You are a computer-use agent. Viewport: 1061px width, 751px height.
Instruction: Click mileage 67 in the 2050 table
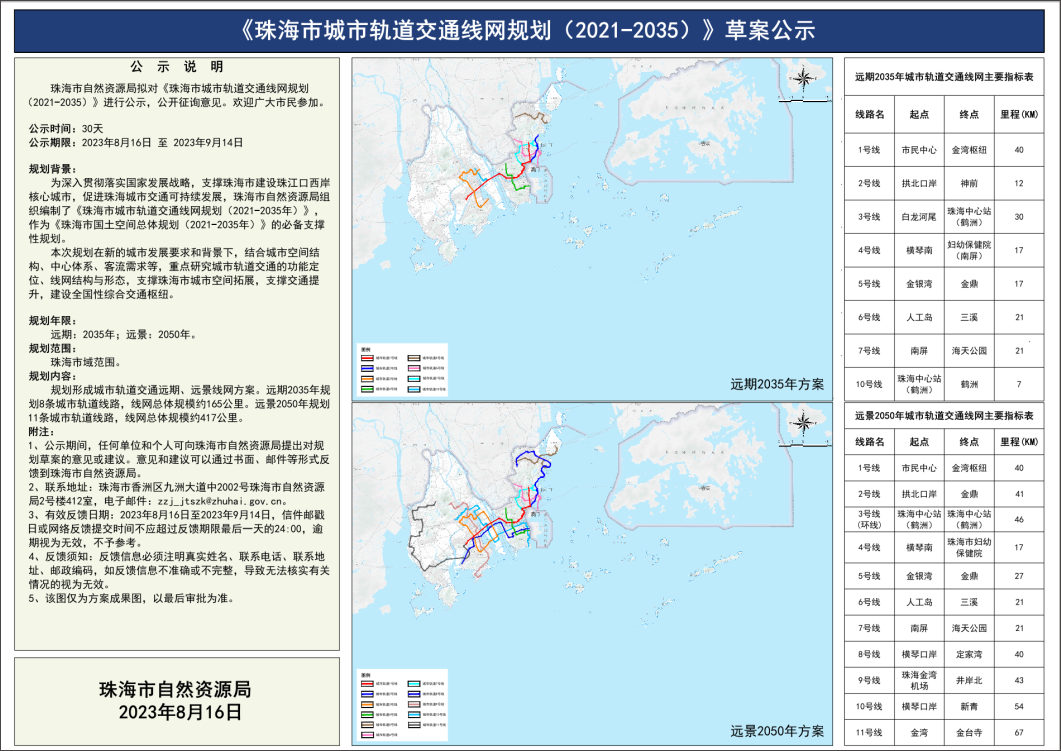pos(1019,733)
